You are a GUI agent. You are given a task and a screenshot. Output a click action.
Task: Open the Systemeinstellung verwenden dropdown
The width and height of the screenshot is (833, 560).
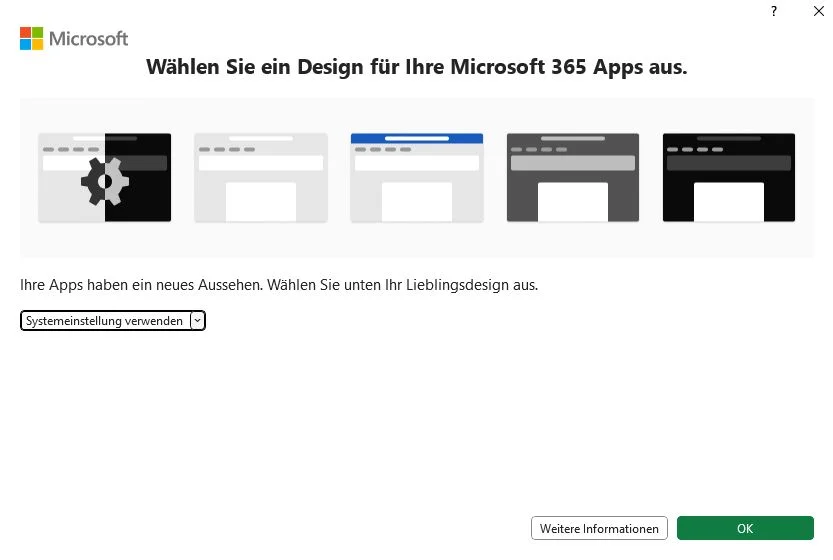[113, 321]
